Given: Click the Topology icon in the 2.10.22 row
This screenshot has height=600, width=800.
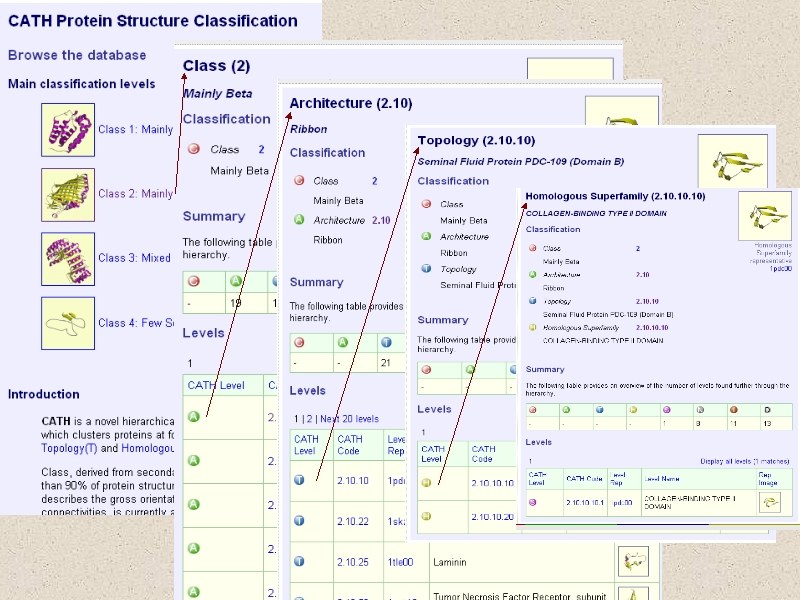Looking at the screenshot, I should 299,520.
